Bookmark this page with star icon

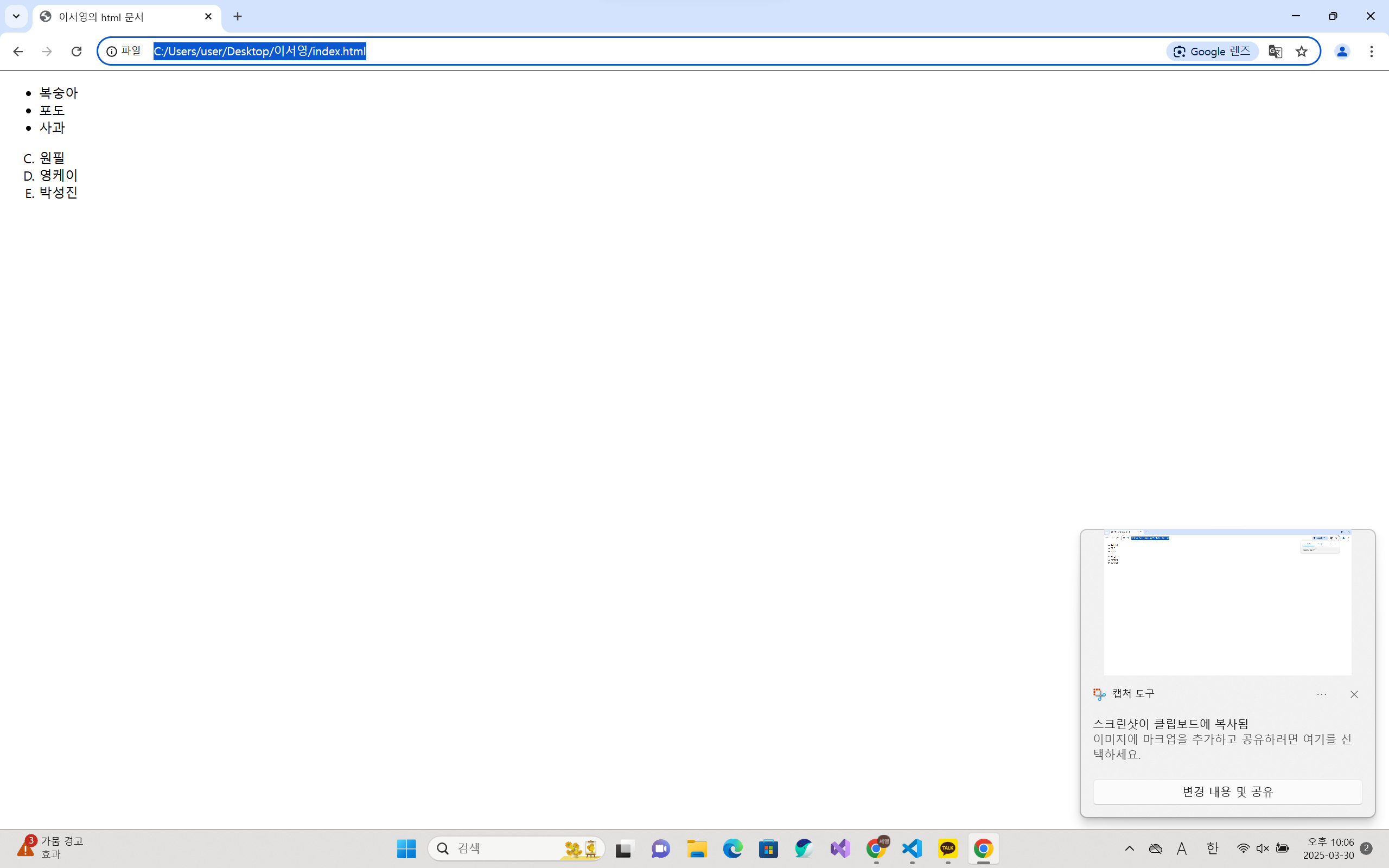coord(1301,52)
